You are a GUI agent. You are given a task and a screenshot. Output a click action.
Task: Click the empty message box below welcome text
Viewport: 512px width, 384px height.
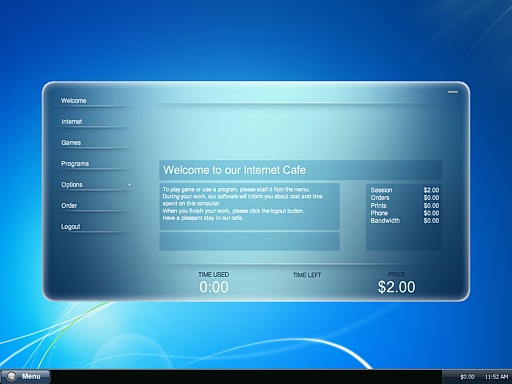coord(250,241)
